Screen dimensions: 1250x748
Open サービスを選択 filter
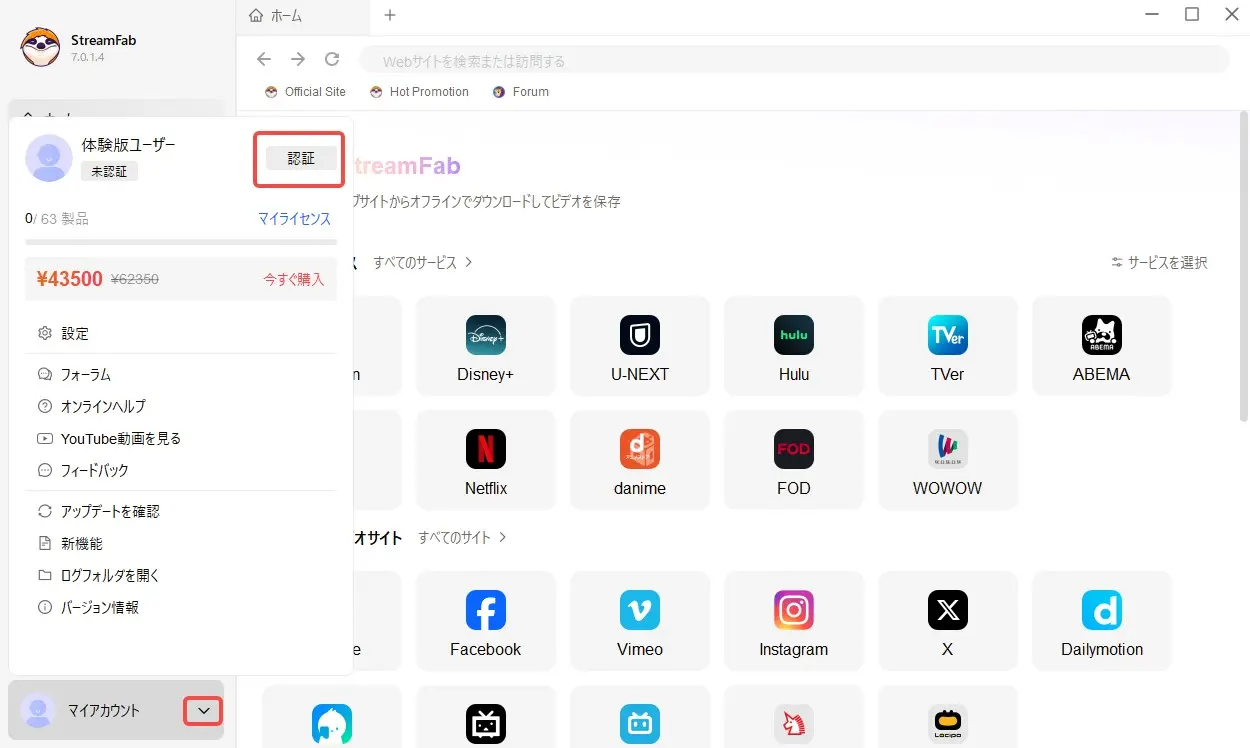click(x=1159, y=262)
